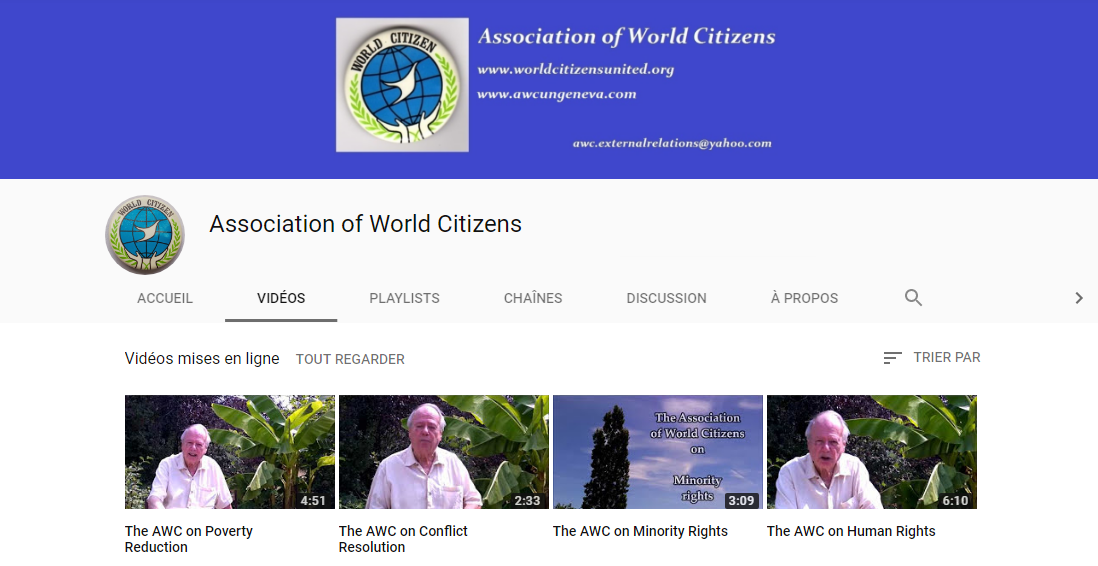Click the World Citizen logo in banner
Screen dimensions: 1098x566
coord(402,85)
